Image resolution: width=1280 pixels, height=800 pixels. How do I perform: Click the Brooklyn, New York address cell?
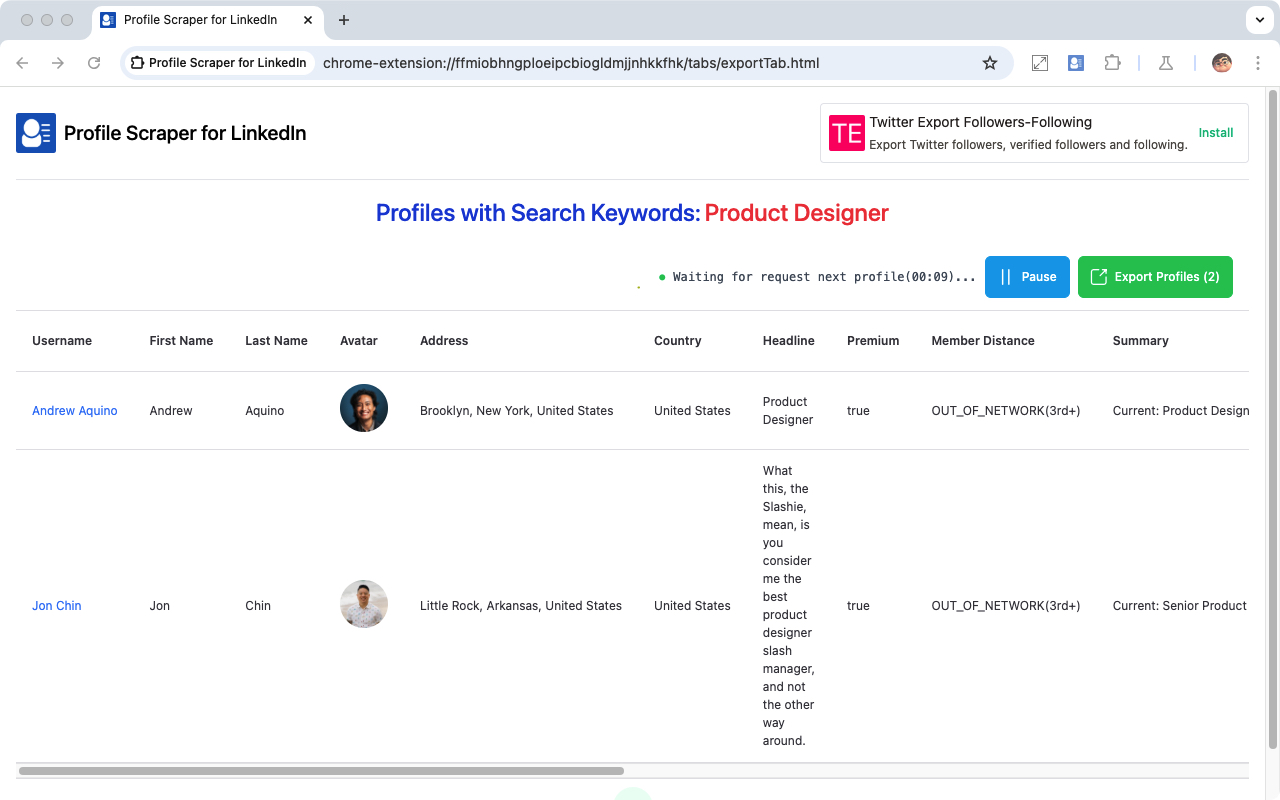(517, 411)
